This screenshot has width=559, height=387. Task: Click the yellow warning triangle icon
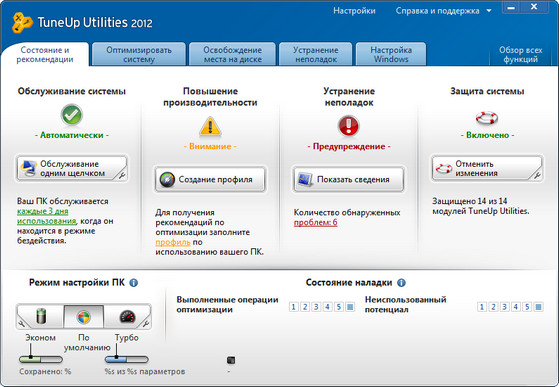pyautogui.click(x=210, y=127)
